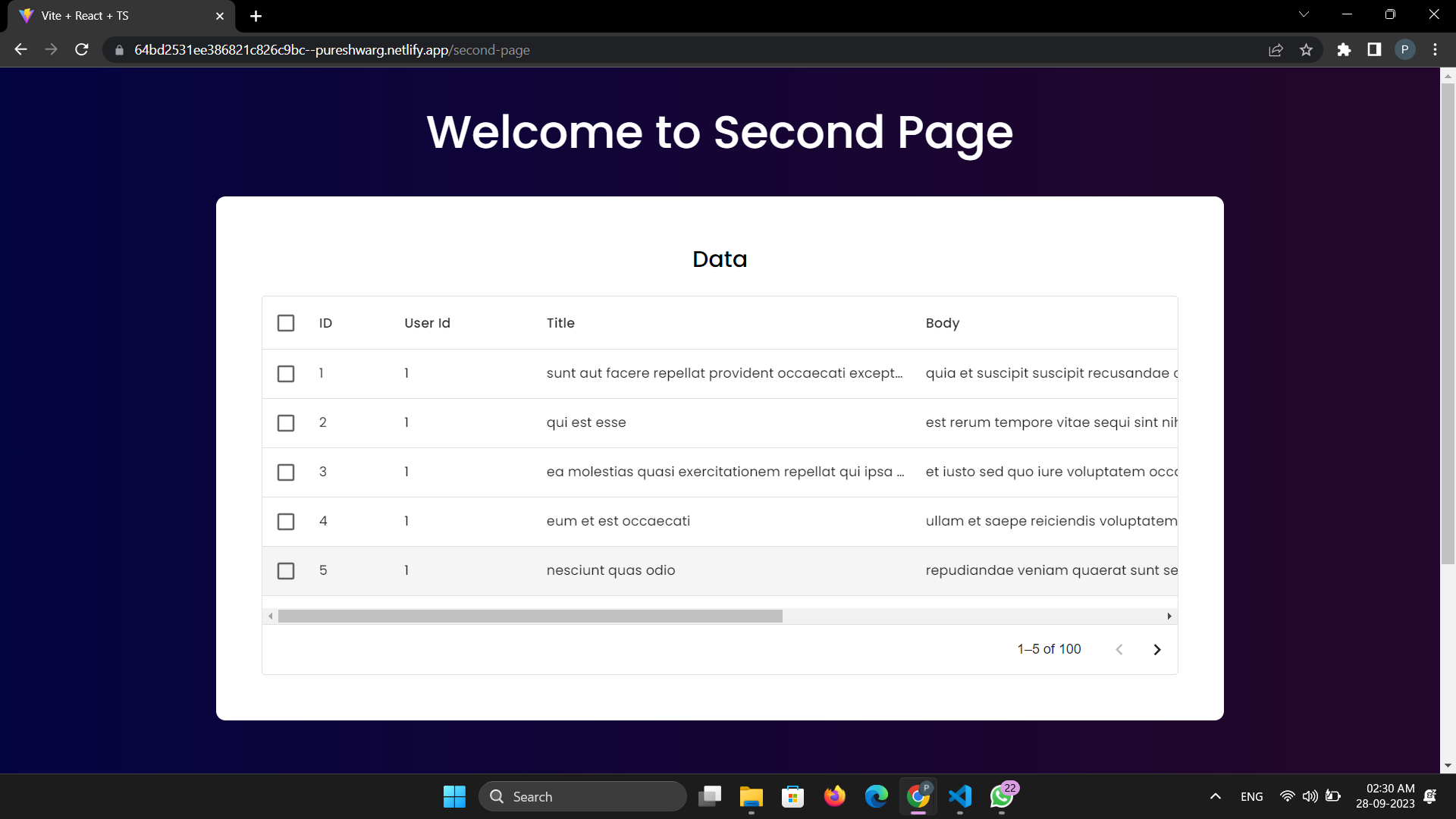Open a new browser tab

pos(256,16)
